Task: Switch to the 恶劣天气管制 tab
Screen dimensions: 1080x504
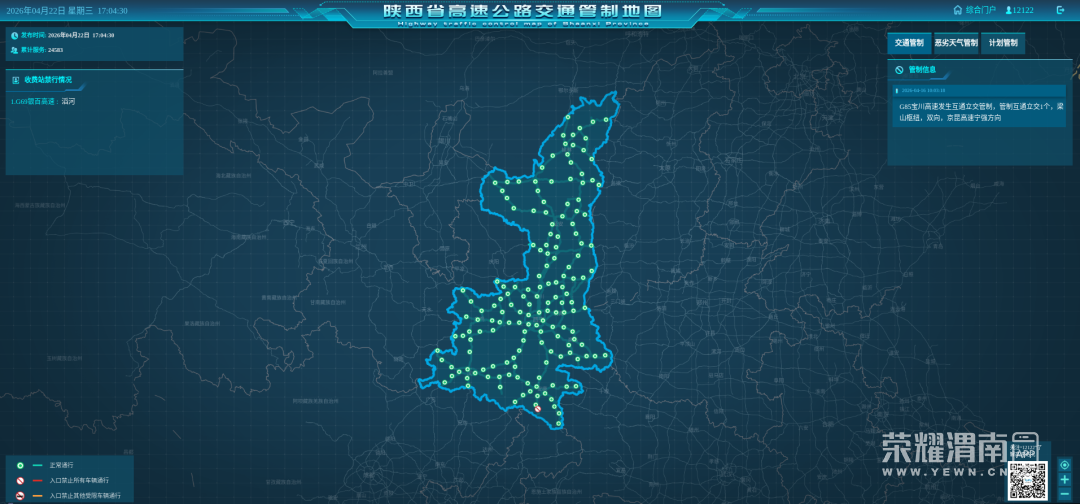Action: pyautogui.click(x=955, y=44)
